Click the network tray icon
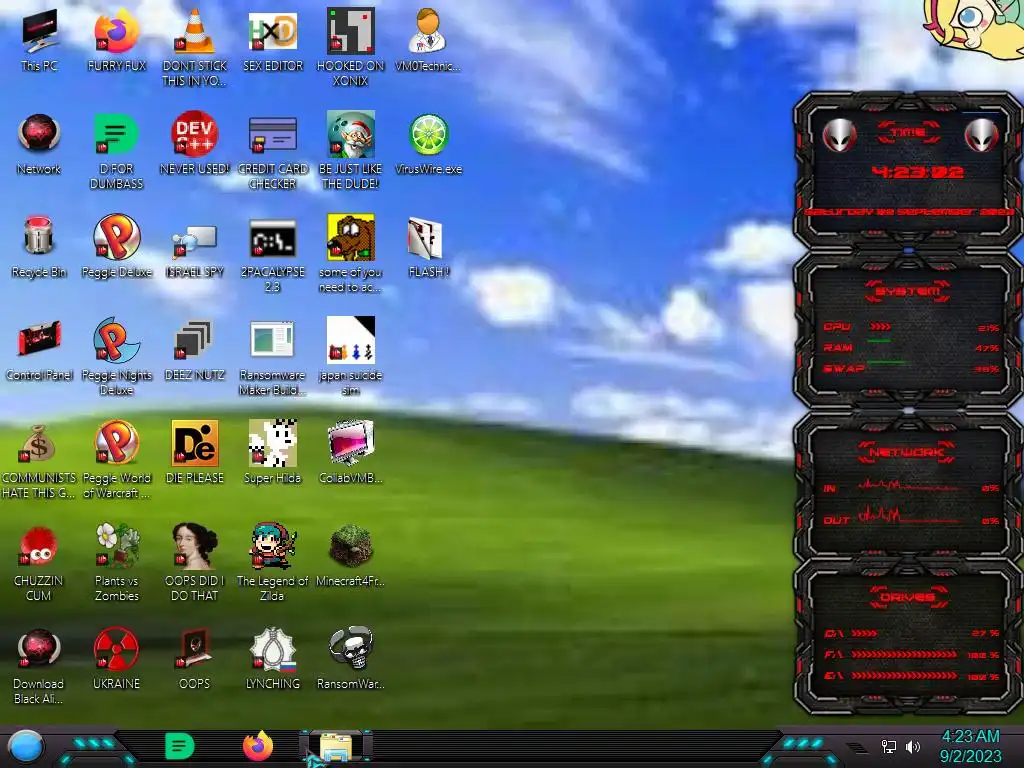Screen dimensions: 1024x768 889,746
